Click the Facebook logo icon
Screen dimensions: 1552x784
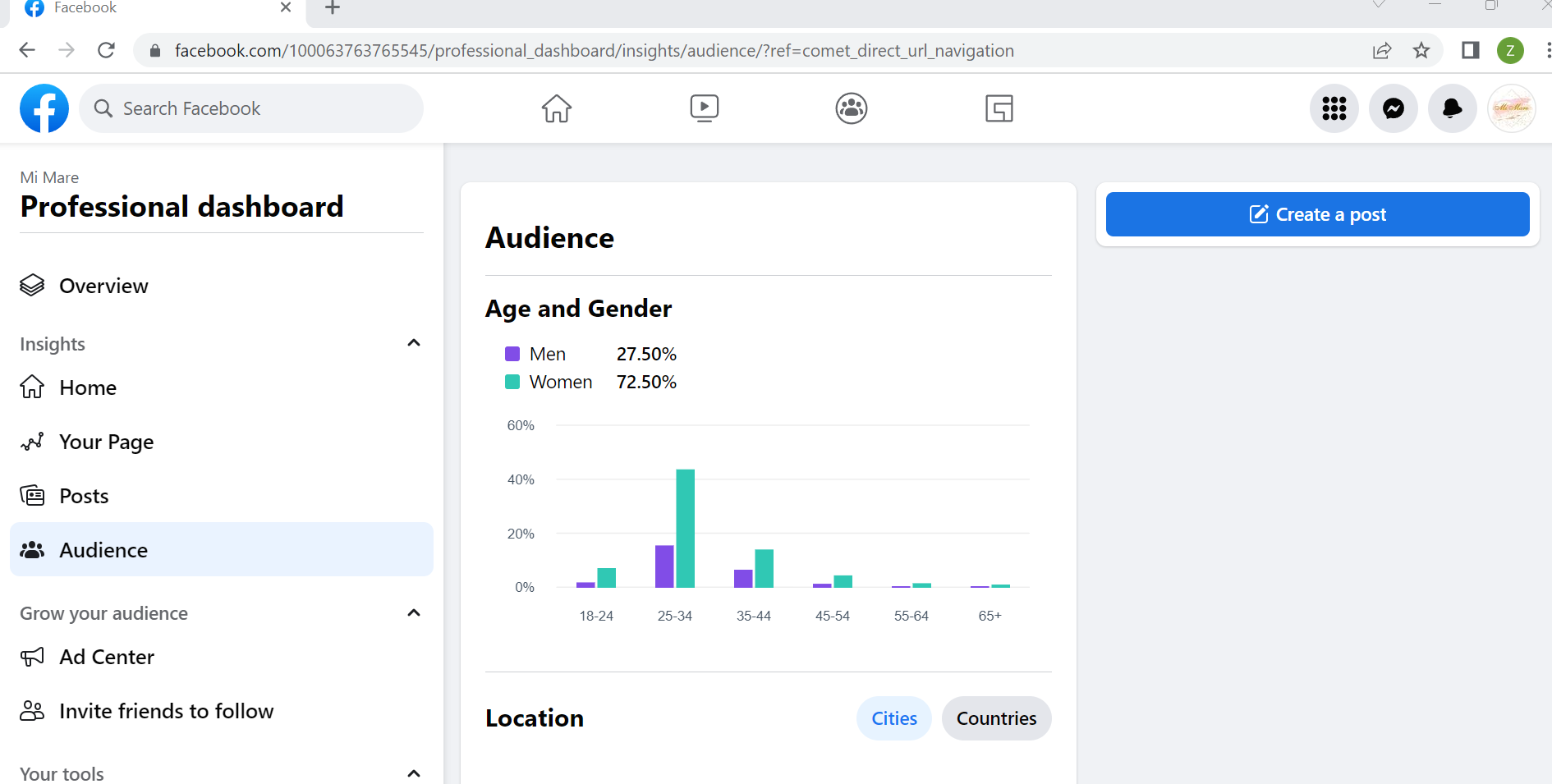(44, 108)
